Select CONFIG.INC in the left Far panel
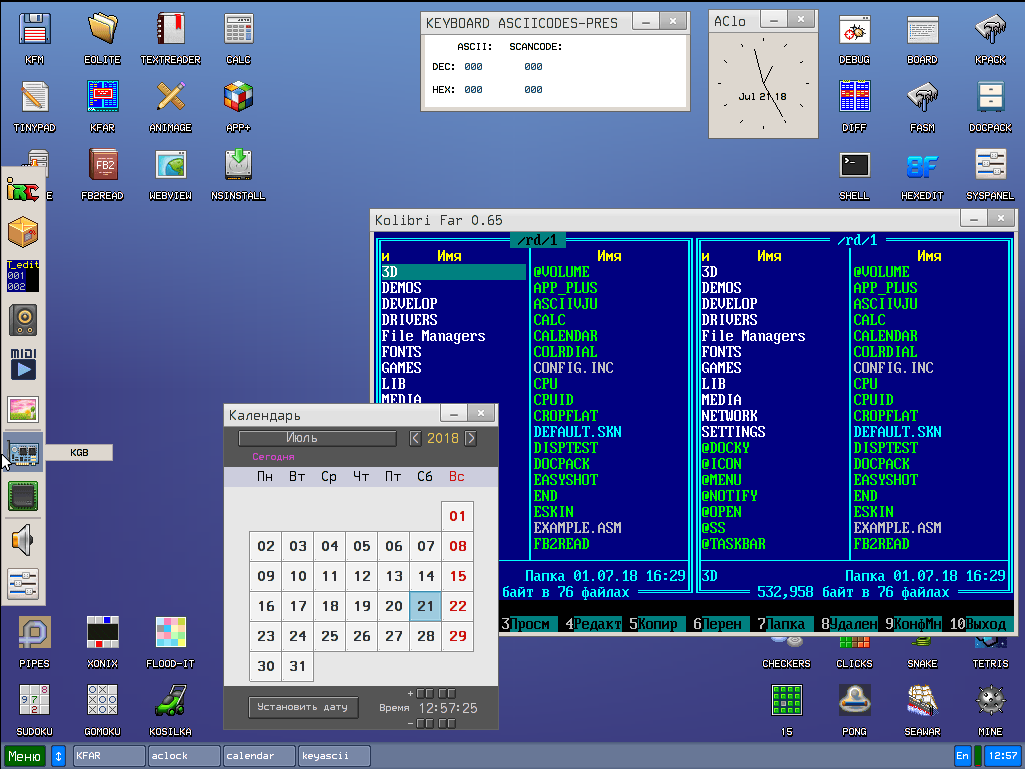Image resolution: width=1025 pixels, height=769 pixels. click(573, 368)
